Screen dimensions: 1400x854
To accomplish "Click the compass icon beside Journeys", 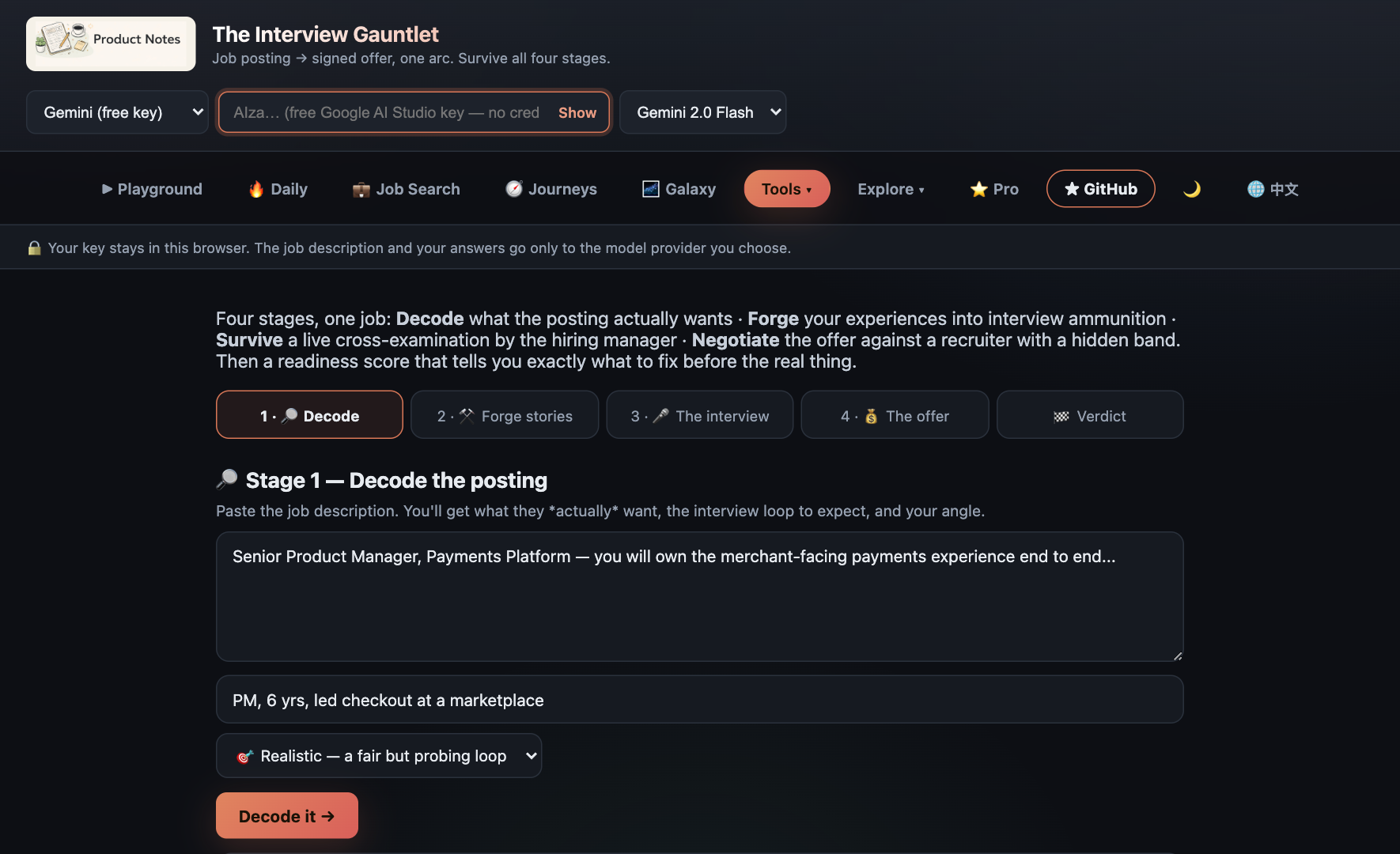I will [x=514, y=189].
